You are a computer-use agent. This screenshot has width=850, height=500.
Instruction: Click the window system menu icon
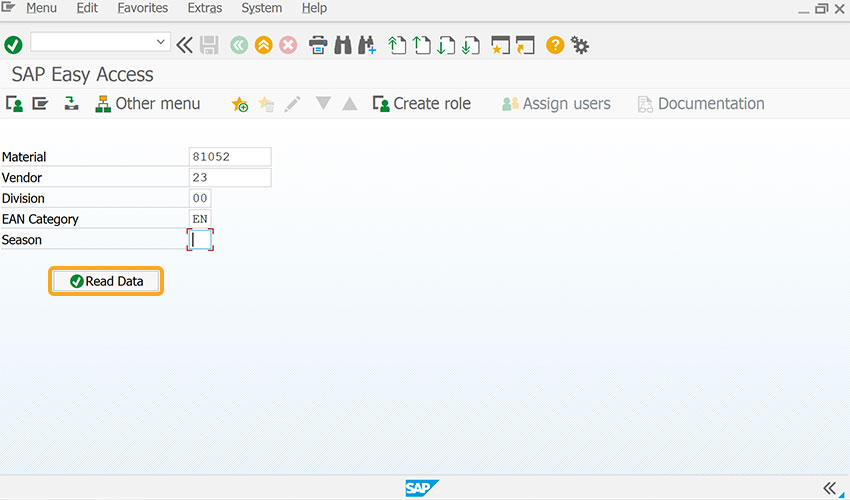[8, 7]
